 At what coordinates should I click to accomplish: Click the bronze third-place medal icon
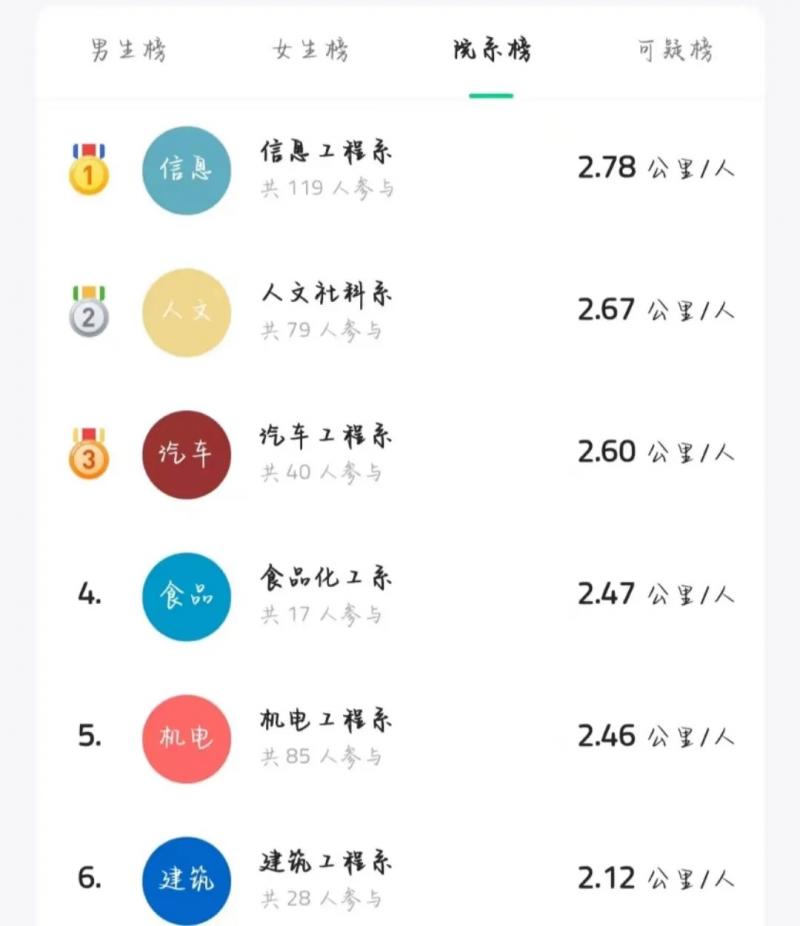pyautogui.click(x=89, y=454)
